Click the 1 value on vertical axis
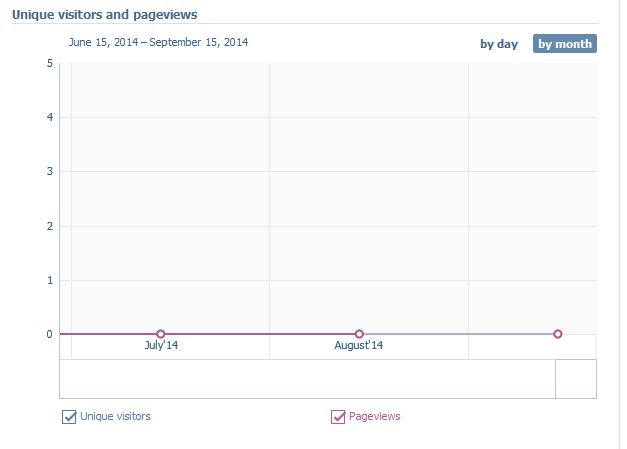This screenshot has height=449, width=627. [x=49, y=280]
